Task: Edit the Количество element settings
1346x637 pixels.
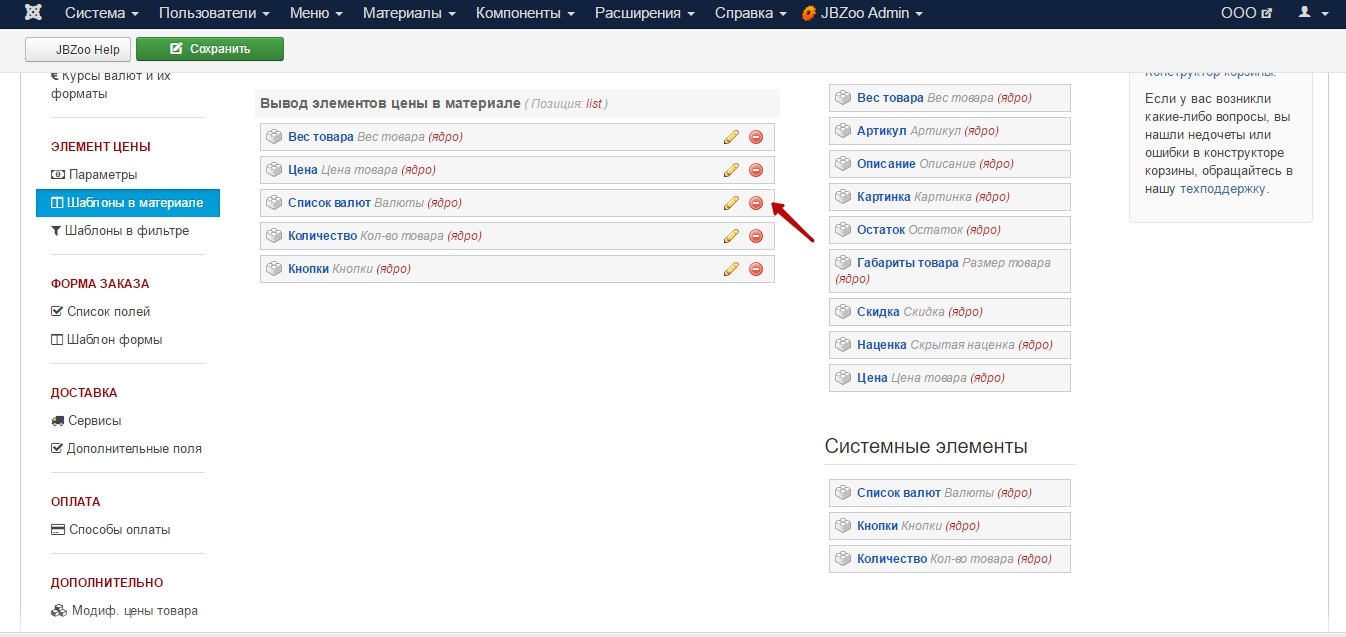Action: 731,236
